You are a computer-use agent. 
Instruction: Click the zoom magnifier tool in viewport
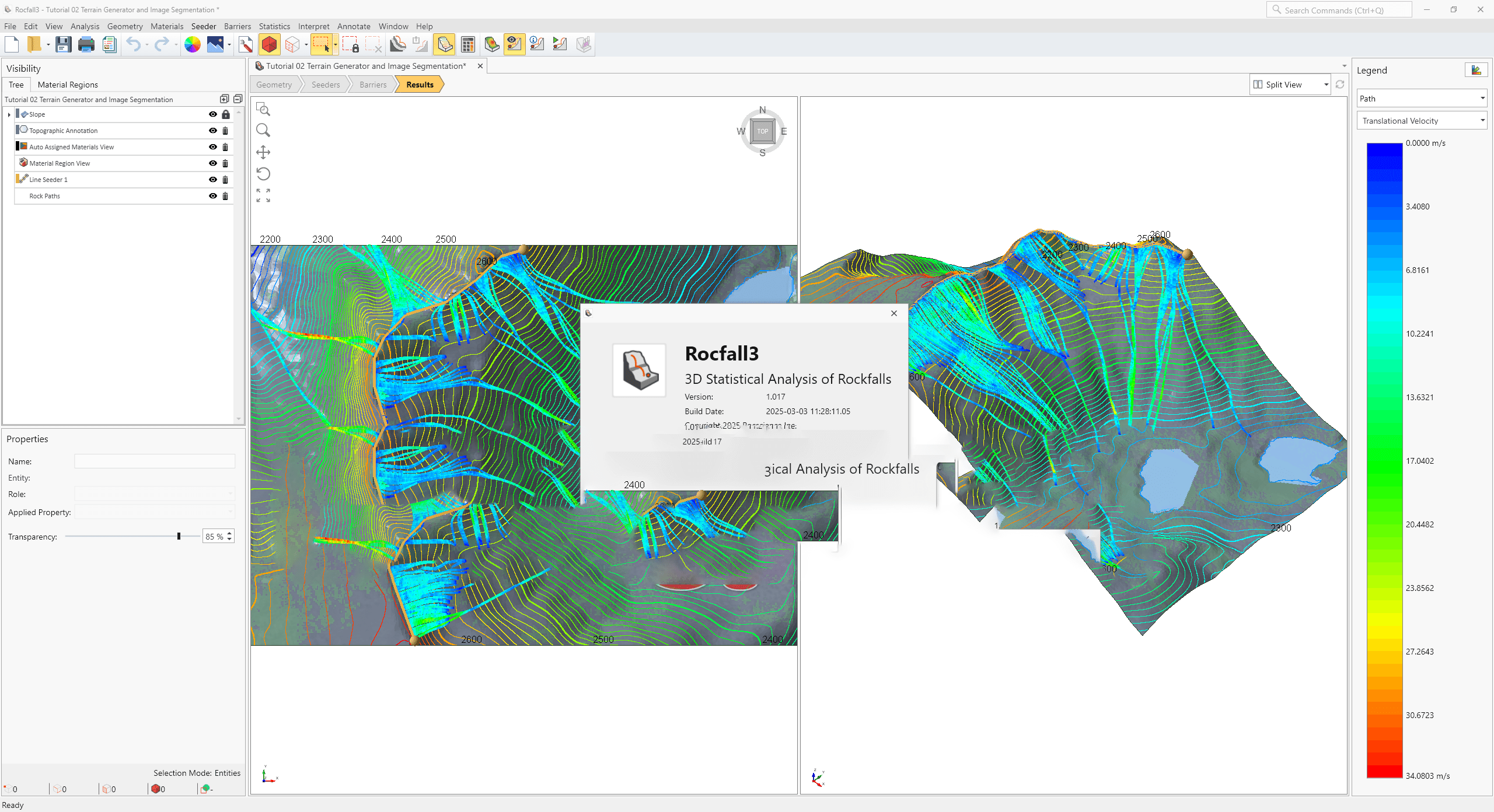pos(263,130)
